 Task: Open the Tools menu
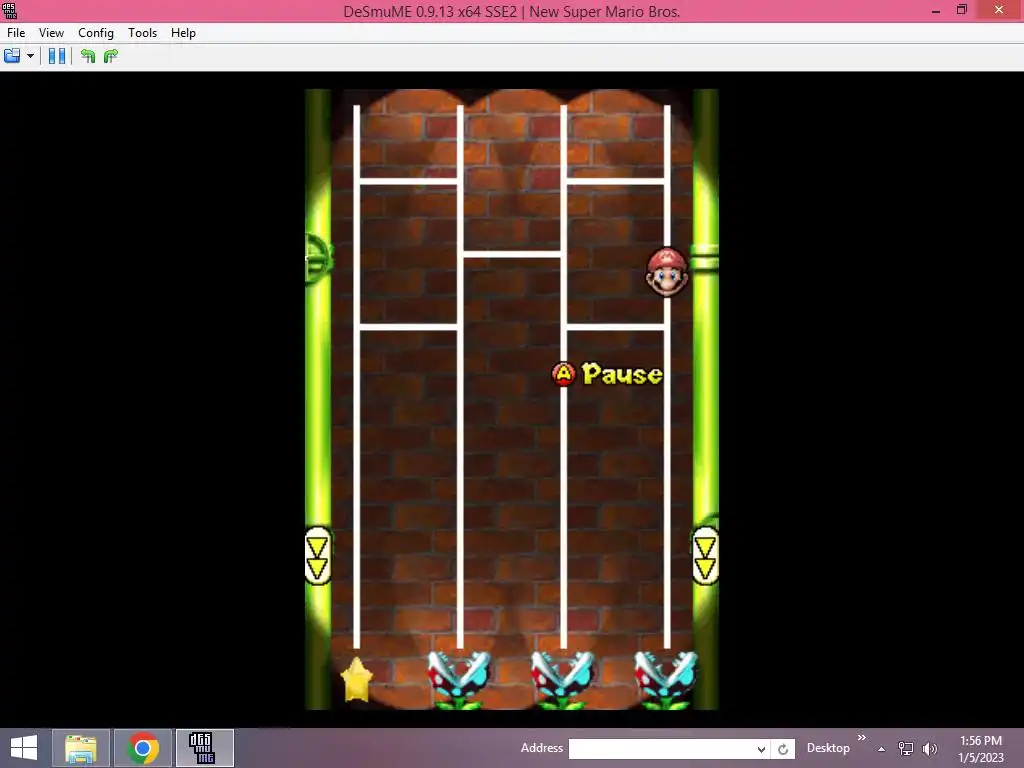[142, 33]
